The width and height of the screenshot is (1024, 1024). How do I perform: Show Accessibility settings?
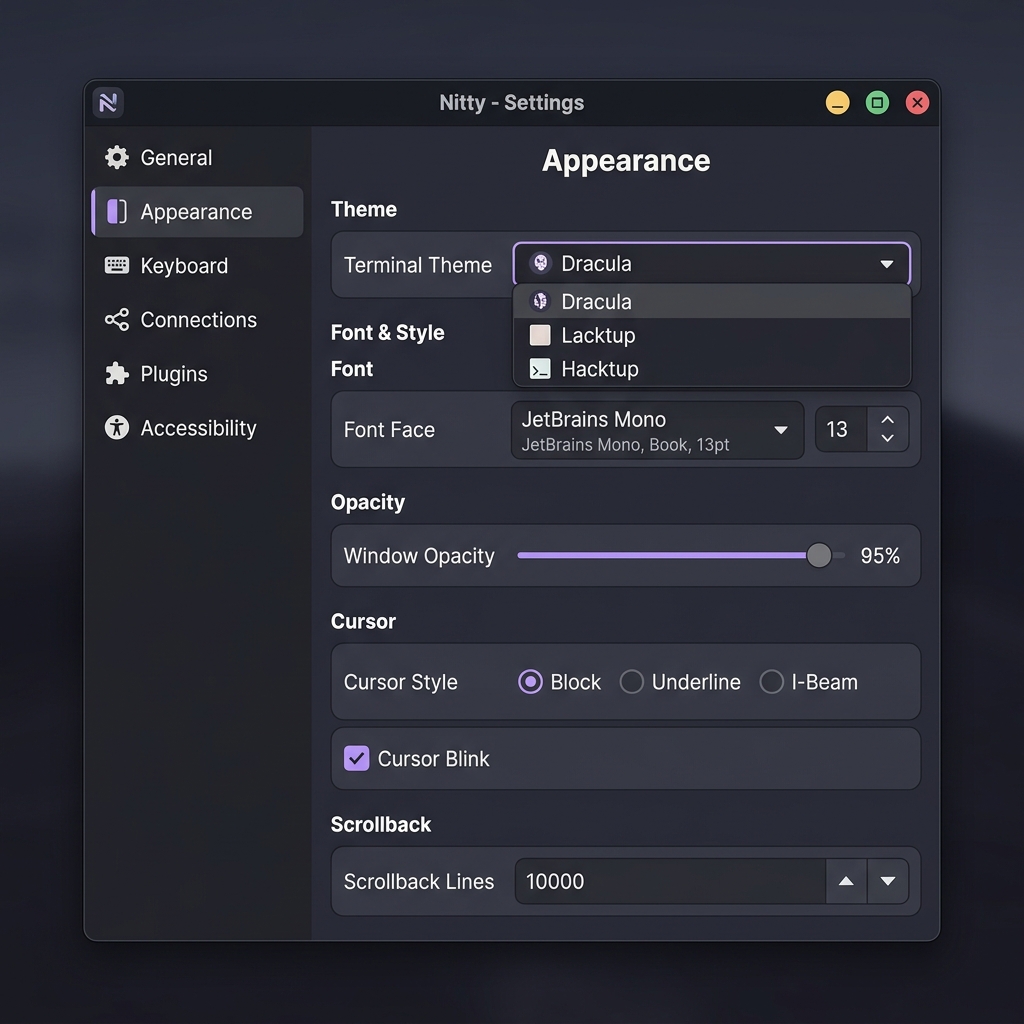[197, 428]
